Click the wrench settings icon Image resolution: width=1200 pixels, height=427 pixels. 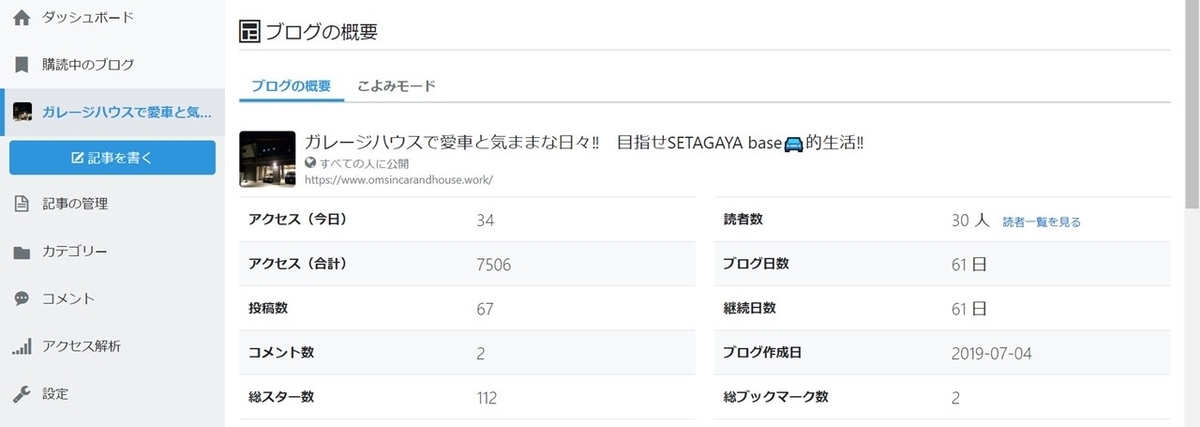click(x=22, y=394)
